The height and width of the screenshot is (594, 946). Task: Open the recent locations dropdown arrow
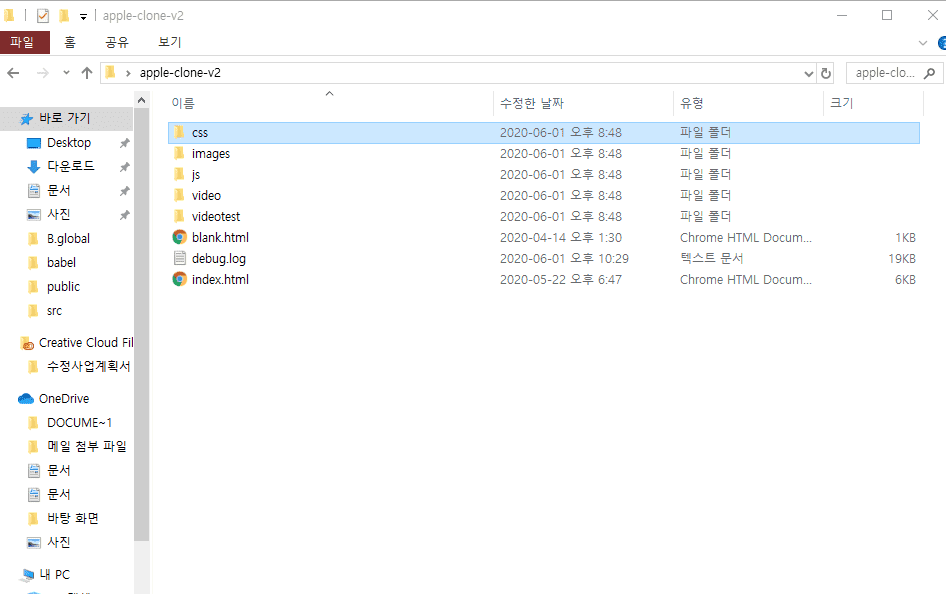point(66,73)
